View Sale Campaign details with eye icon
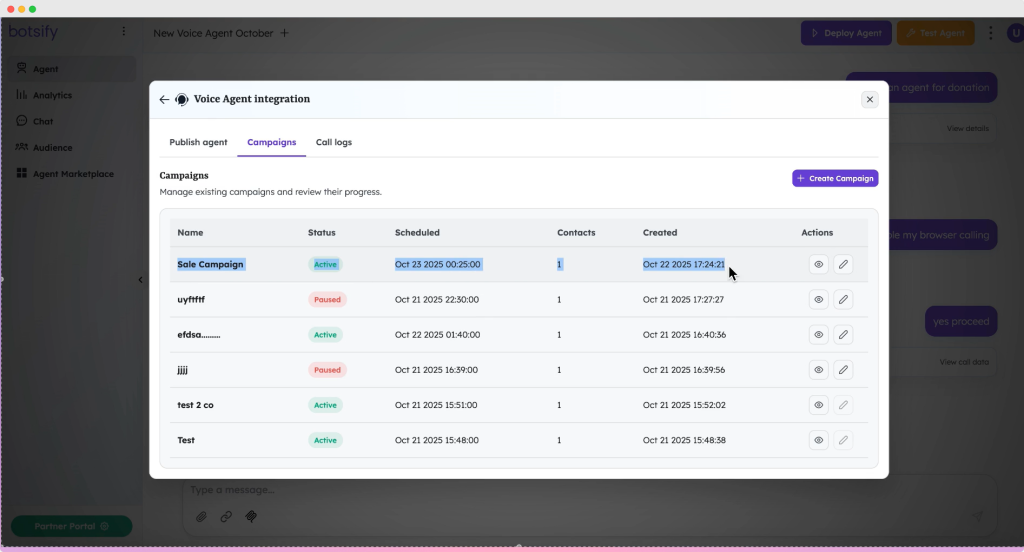The width and height of the screenshot is (1024, 552). [x=818, y=265]
